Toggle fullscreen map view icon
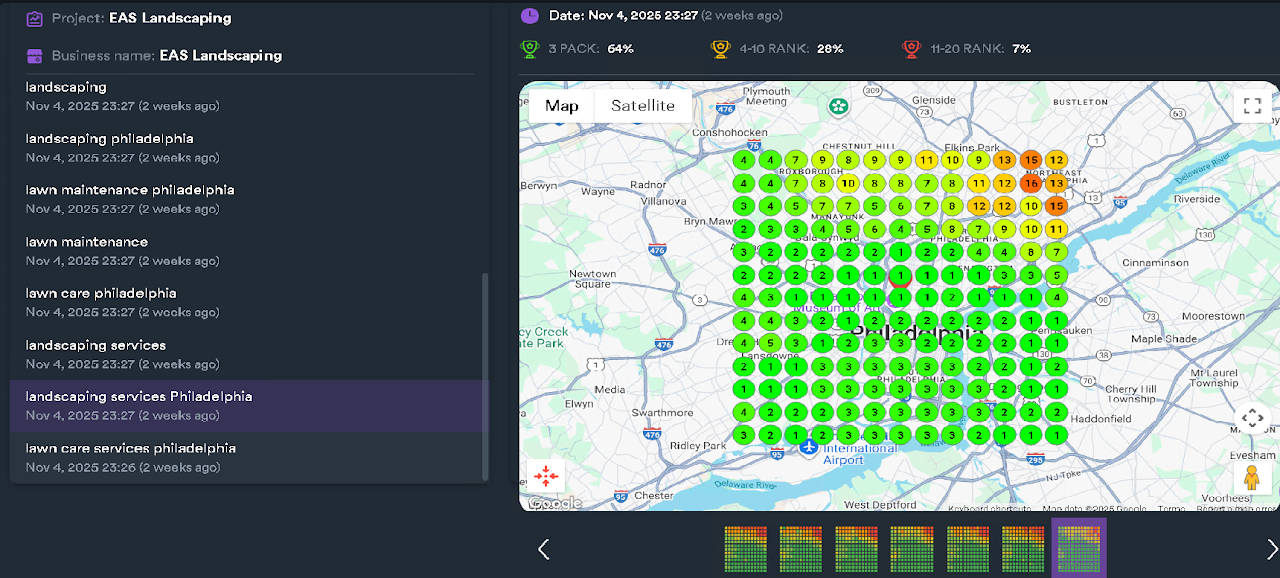This screenshot has height=578, width=1280. tap(1252, 105)
